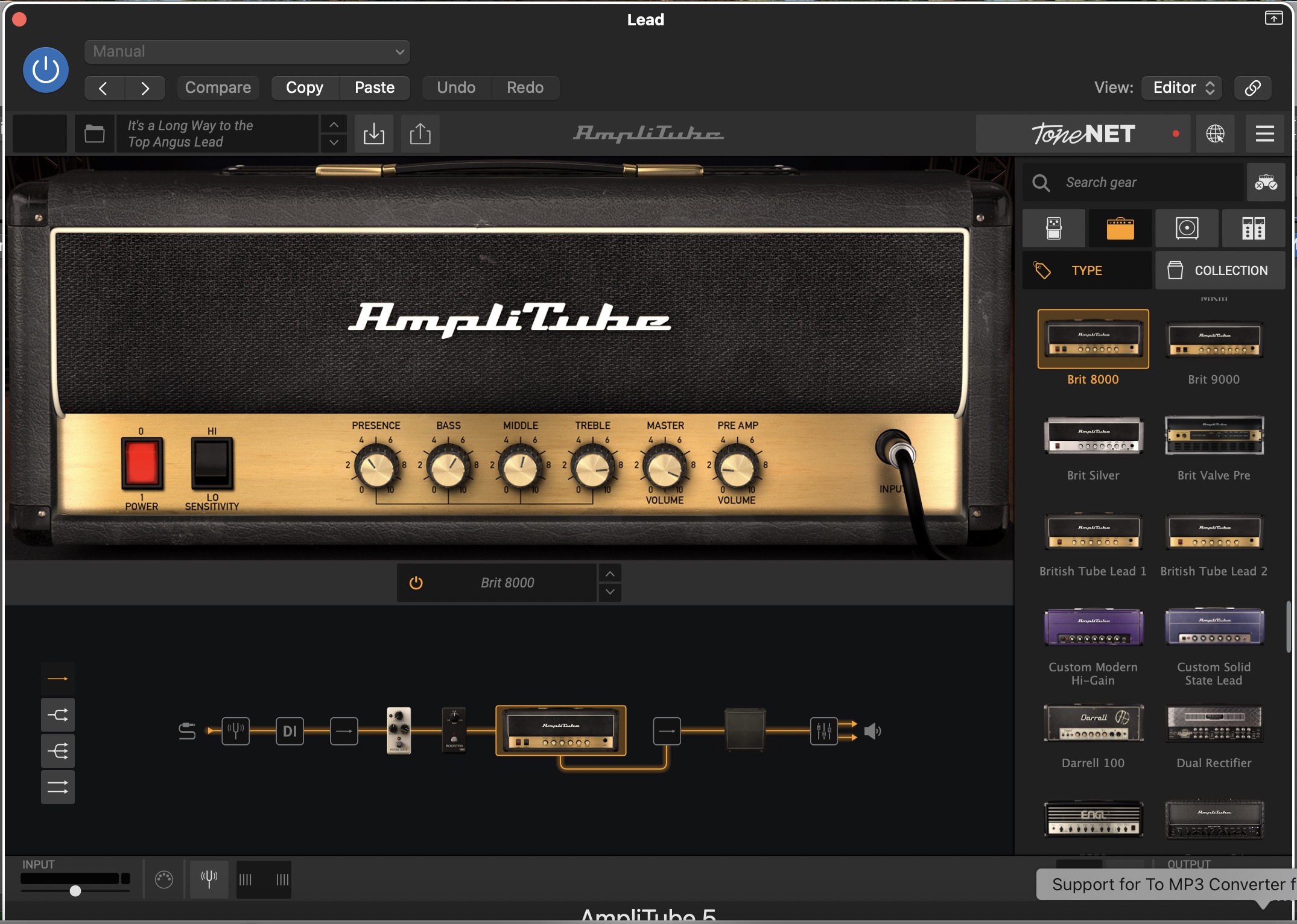Select the booster pedal in chain
Viewport: 1297px width, 924px height.
coord(454,730)
